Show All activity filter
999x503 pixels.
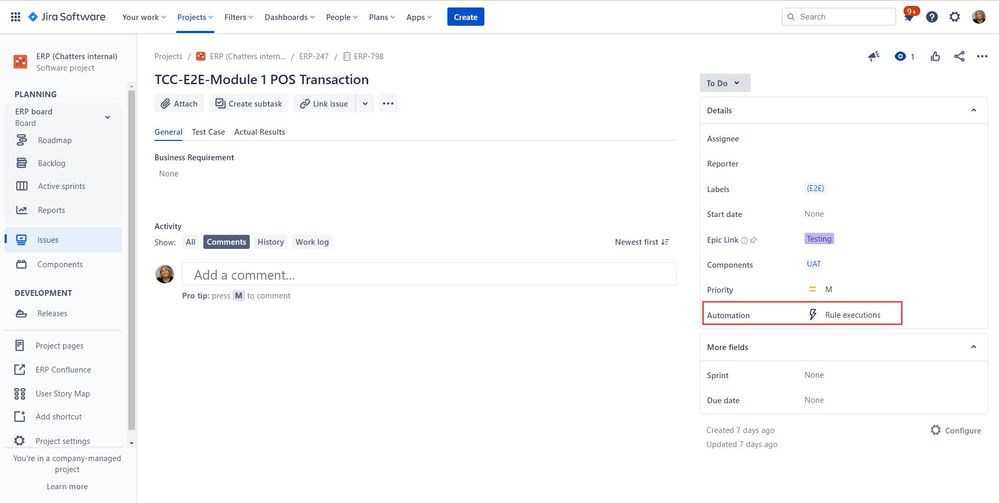[x=190, y=242]
